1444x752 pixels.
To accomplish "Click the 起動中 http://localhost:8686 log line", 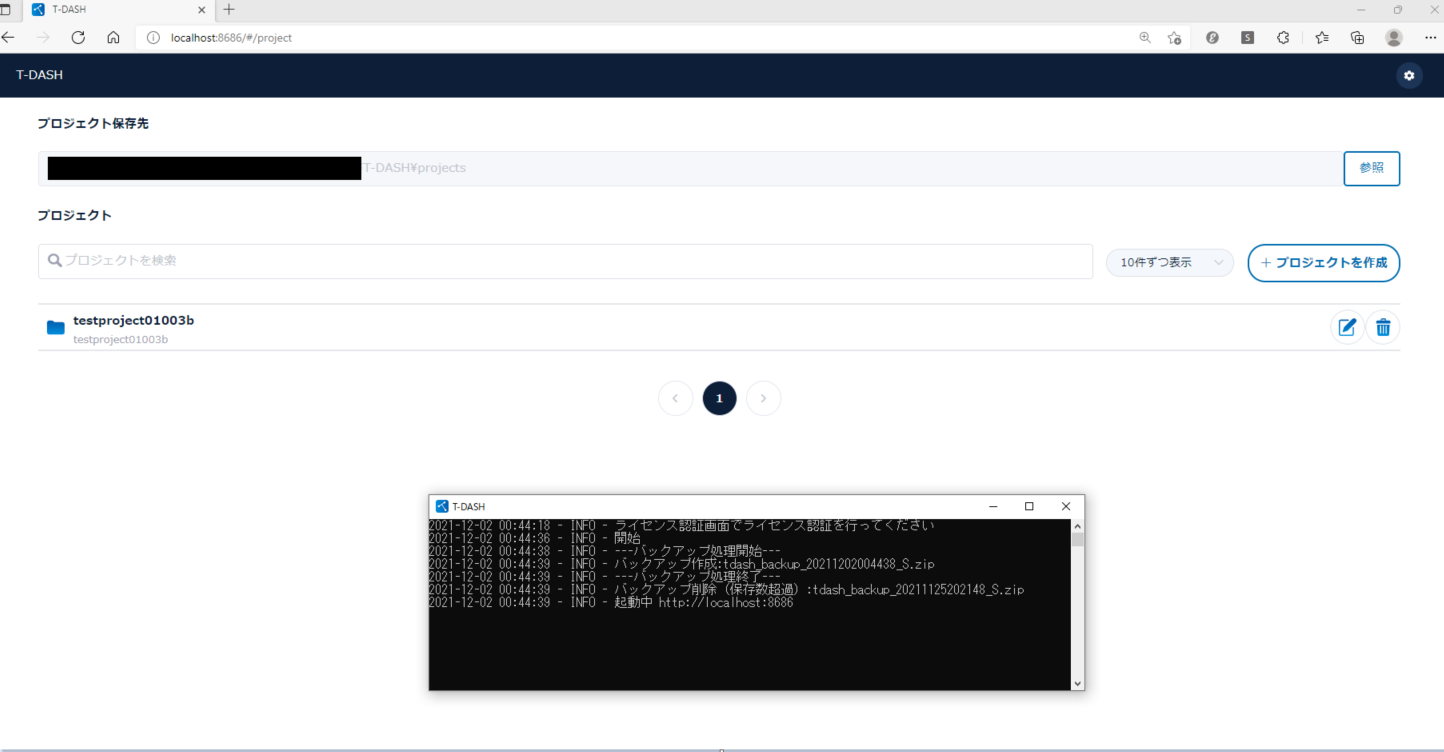I will click(611, 603).
